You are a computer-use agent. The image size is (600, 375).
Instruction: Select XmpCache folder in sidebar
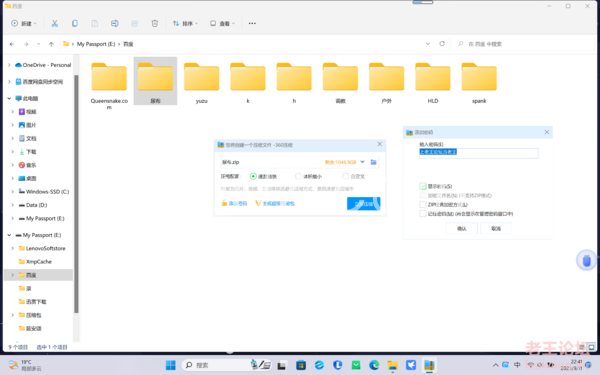[x=38, y=262]
